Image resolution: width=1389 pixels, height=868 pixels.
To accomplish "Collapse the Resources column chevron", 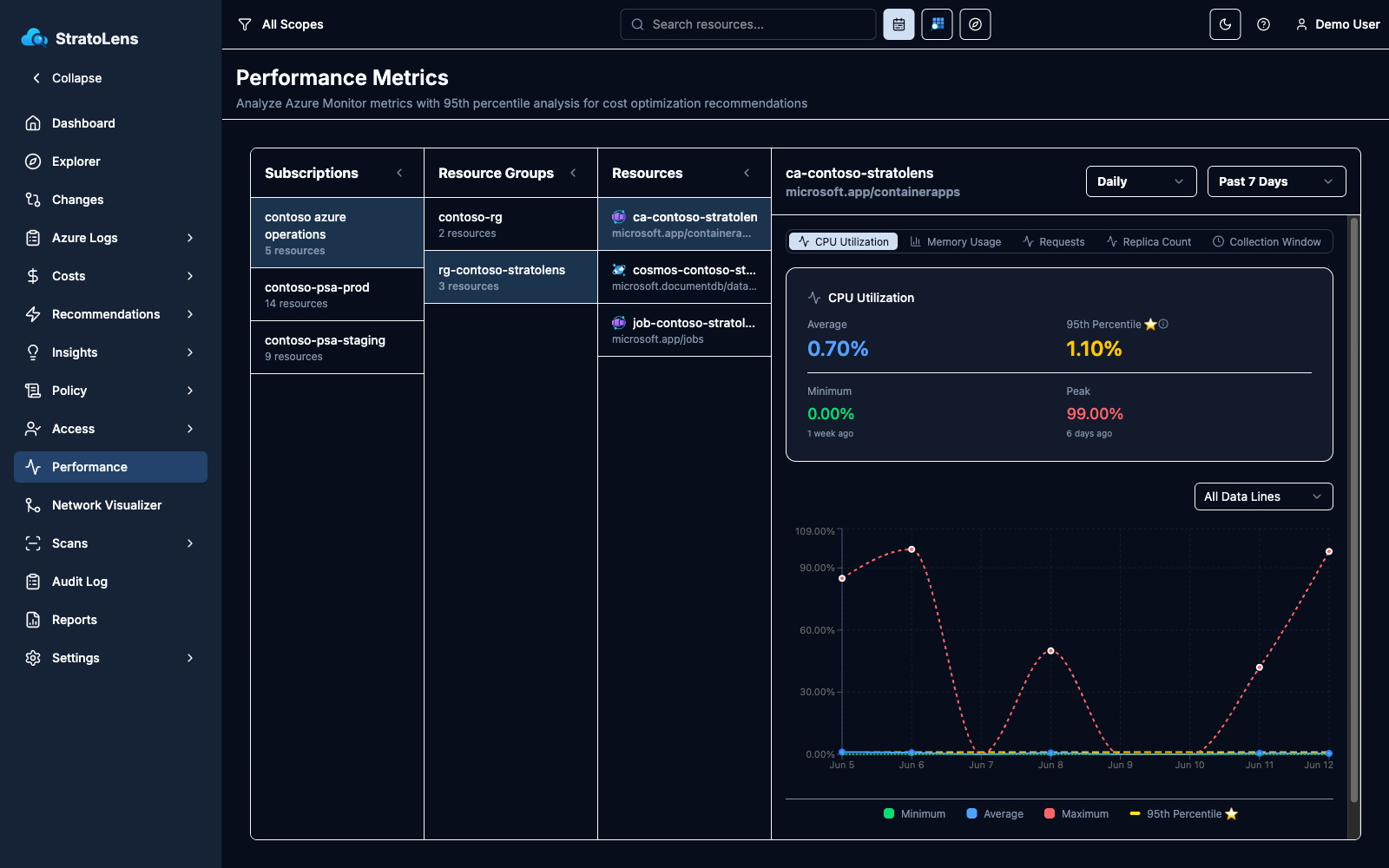I will point(747,173).
